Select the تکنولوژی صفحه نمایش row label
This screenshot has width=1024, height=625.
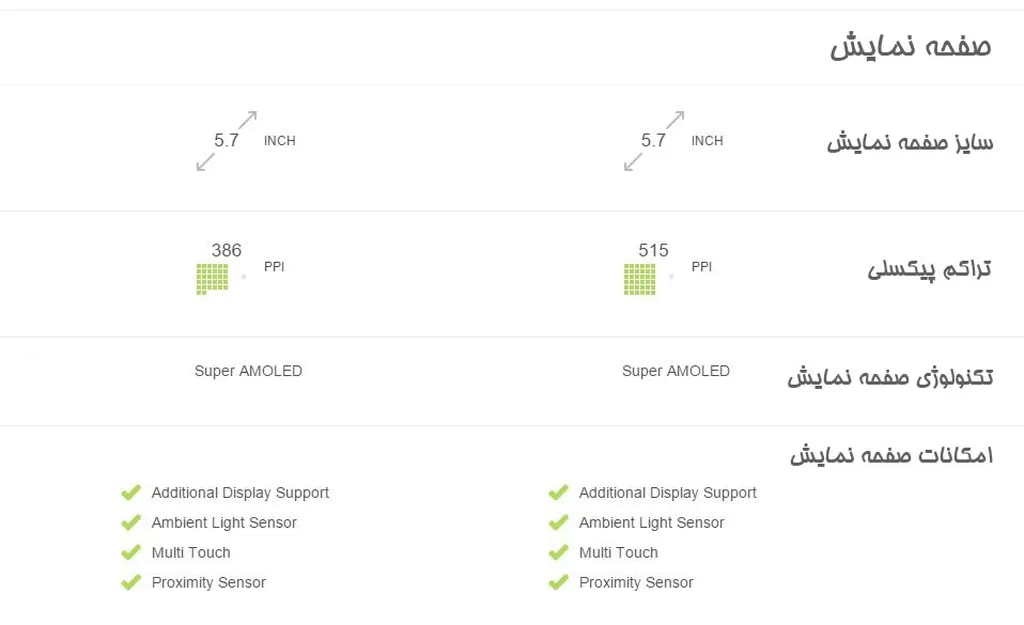click(890, 377)
